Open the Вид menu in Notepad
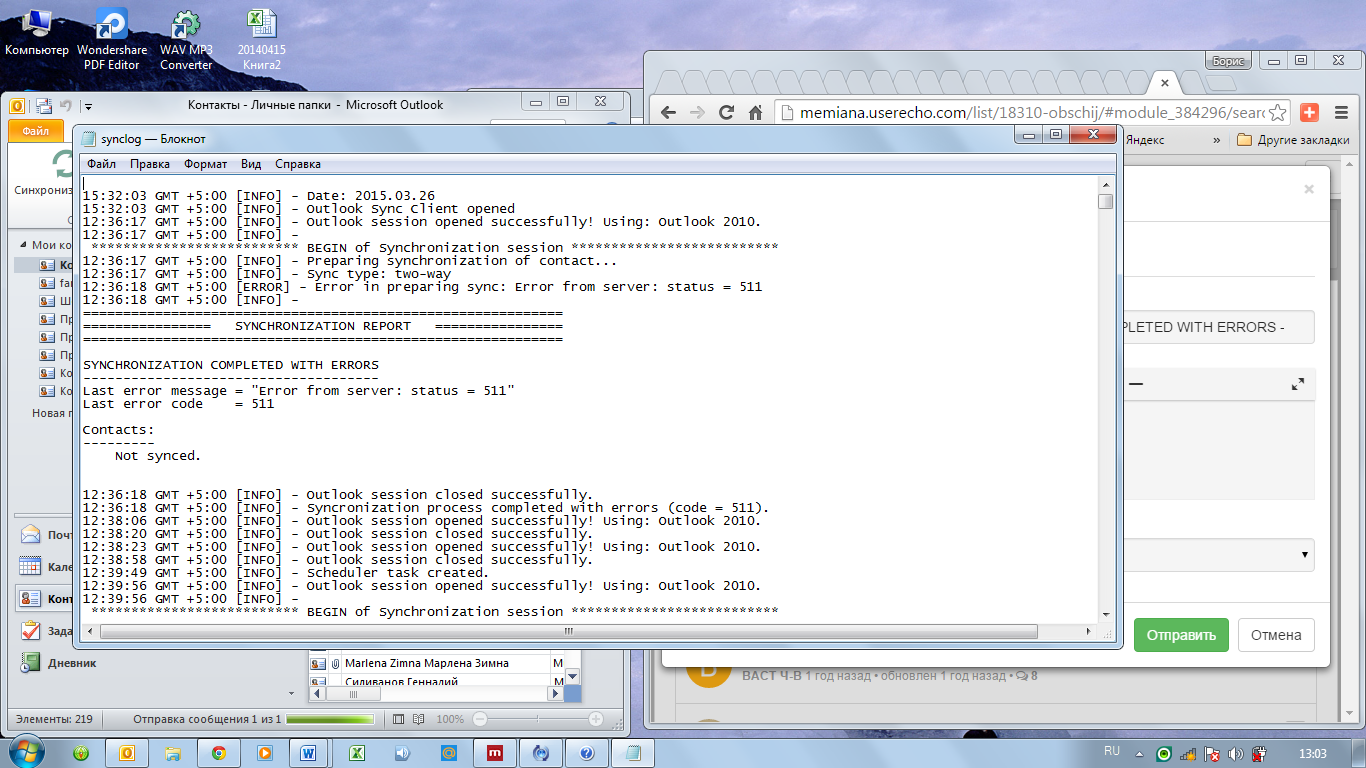Screen dimensions: 1366x768 click(x=251, y=163)
